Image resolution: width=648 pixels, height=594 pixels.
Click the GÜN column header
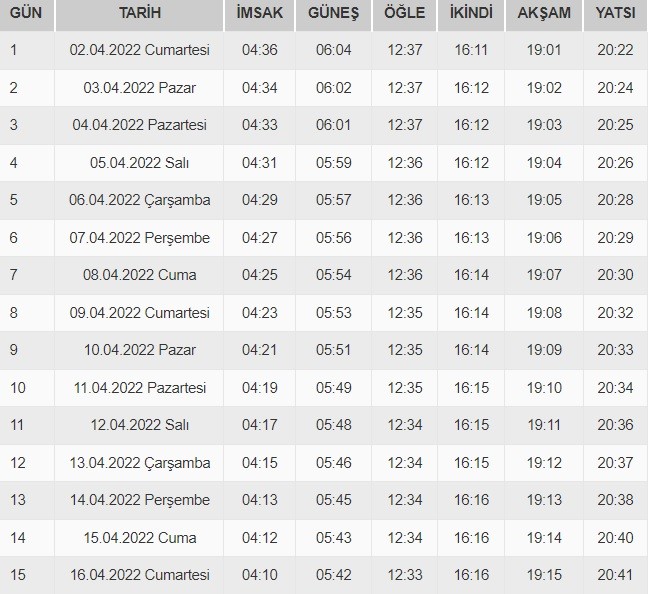point(26,14)
